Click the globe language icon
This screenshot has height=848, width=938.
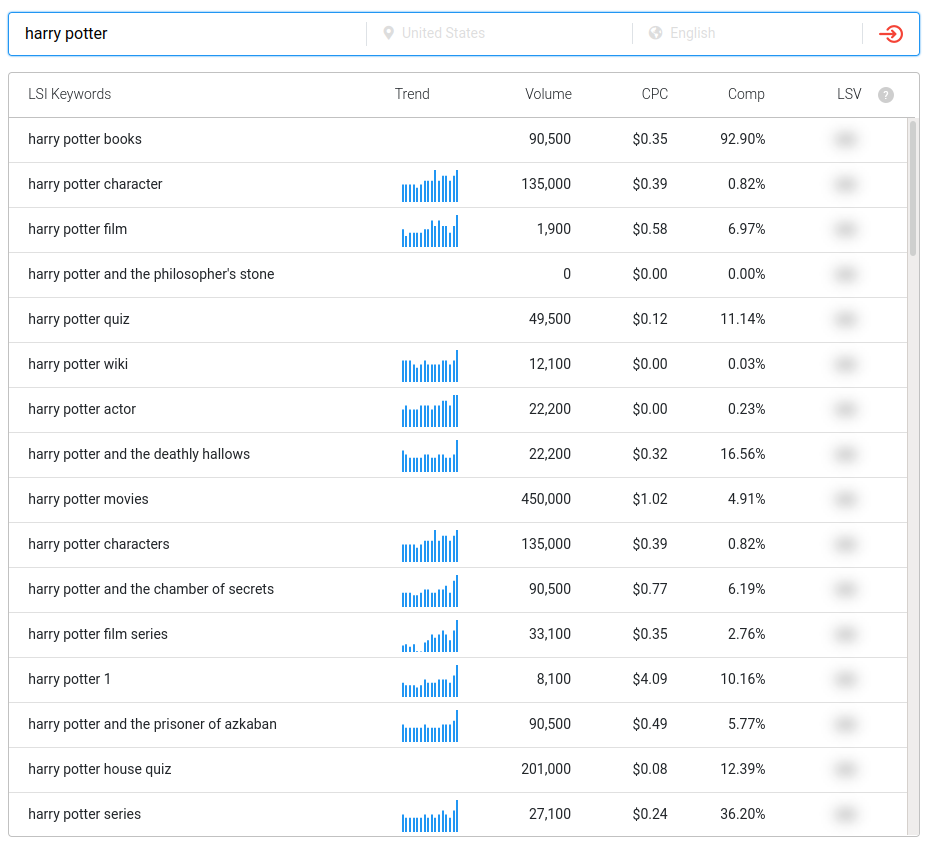(x=656, y=33)
